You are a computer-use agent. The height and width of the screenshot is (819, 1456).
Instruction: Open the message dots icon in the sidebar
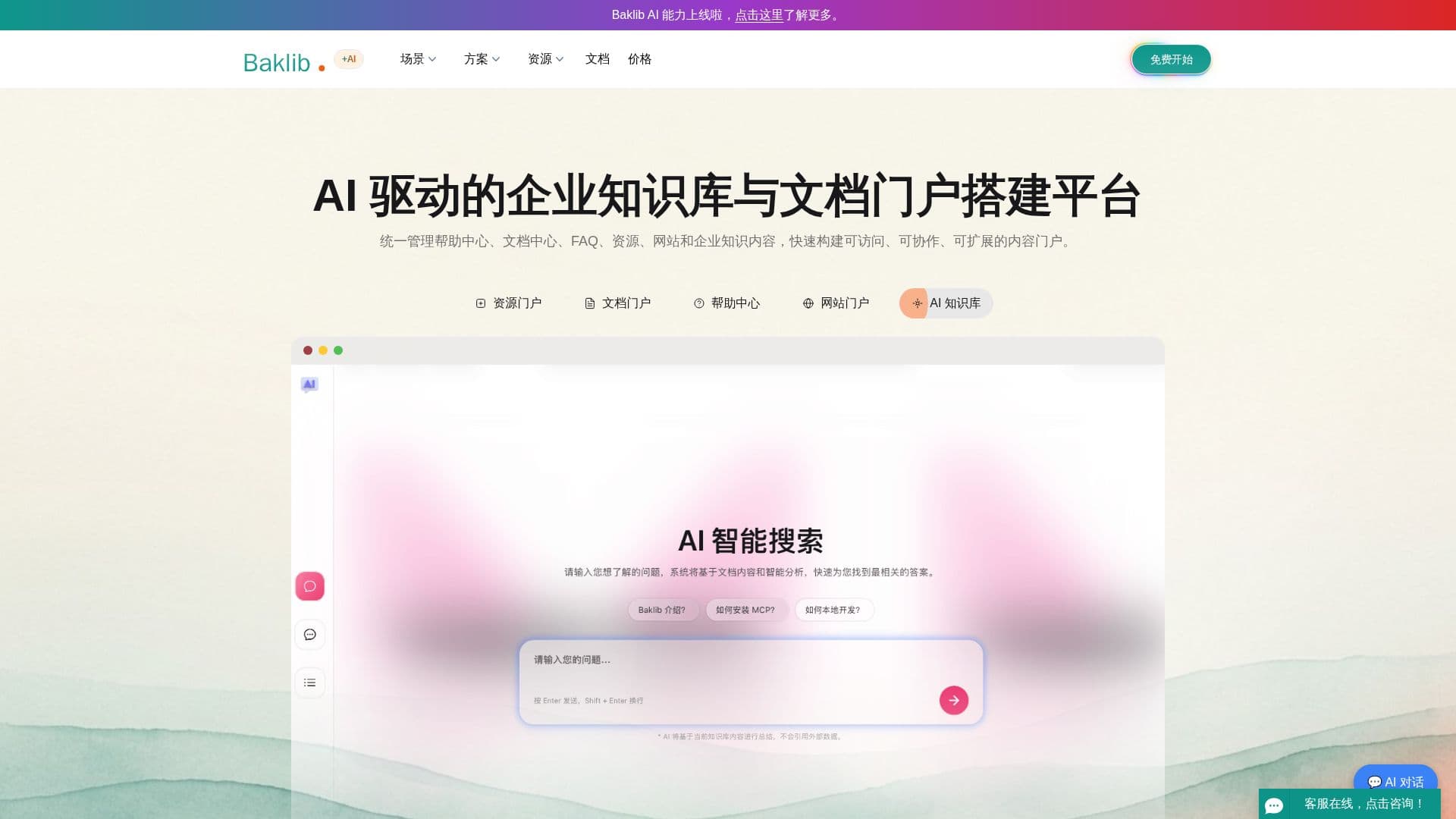click(x=309, y=635)
